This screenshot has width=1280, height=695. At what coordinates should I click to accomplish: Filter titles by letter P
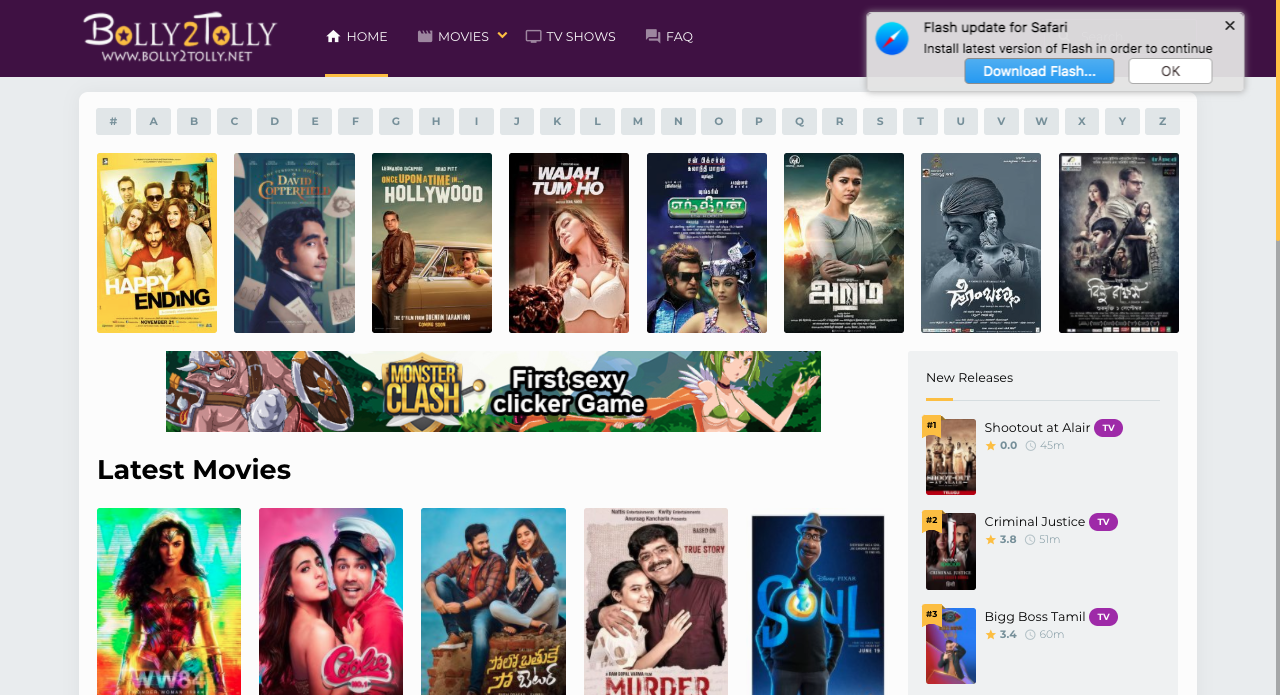[x=759, y=121]
